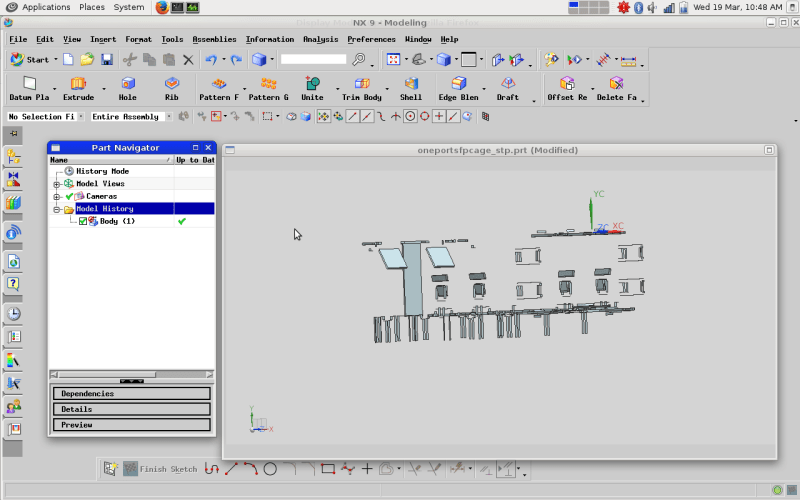Redo the last undone action

(236, 60)
